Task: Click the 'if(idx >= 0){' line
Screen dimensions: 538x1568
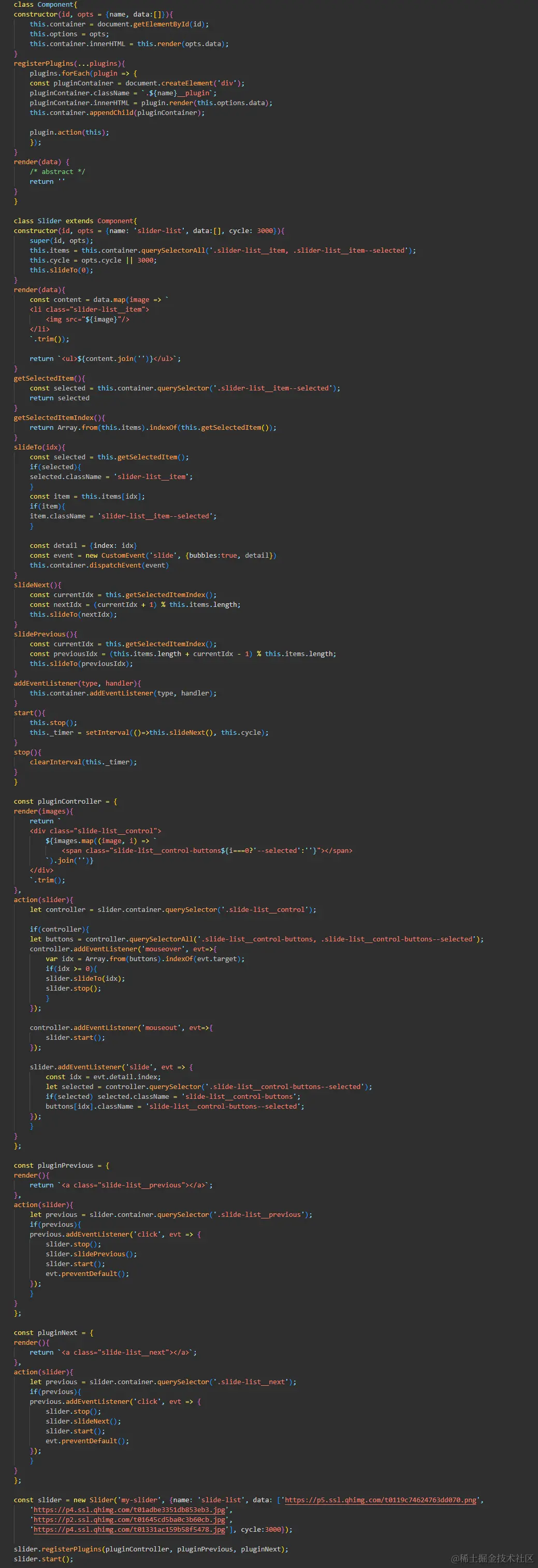Action: [71, 968]
